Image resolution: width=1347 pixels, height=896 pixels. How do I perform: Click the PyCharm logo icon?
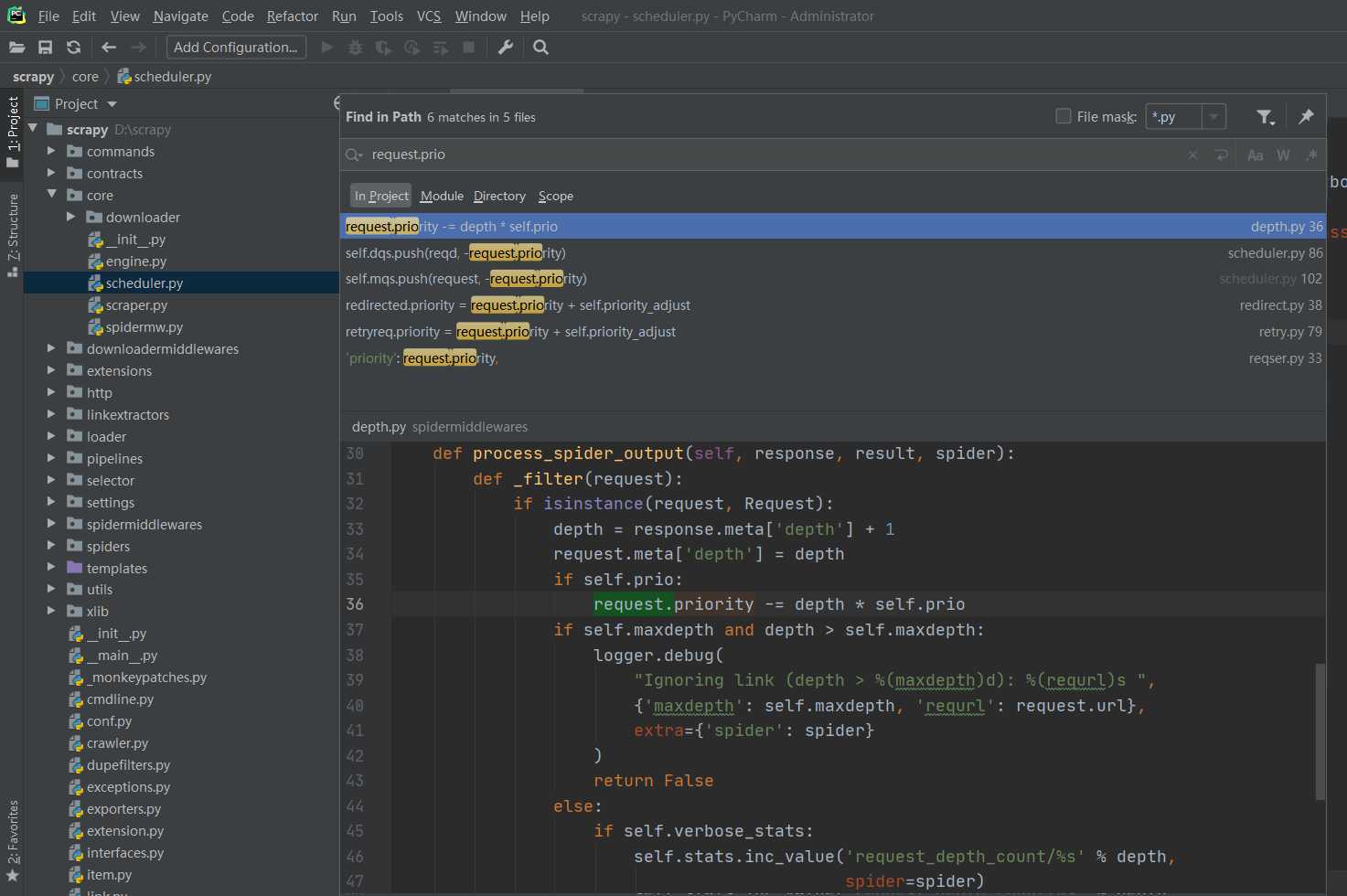16,16
